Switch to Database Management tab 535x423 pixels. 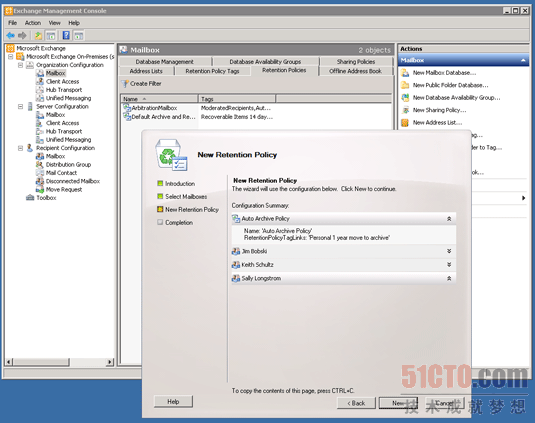164,62
